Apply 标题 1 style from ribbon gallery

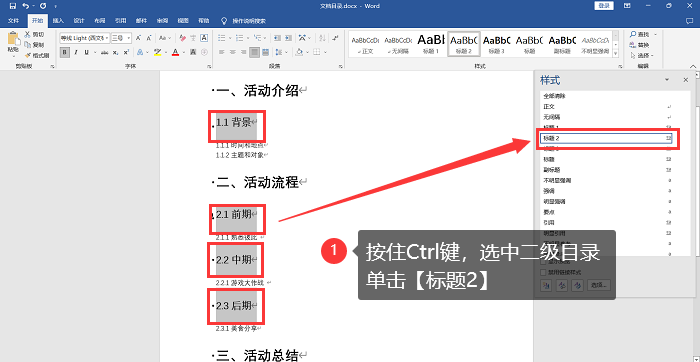point(430,44)
